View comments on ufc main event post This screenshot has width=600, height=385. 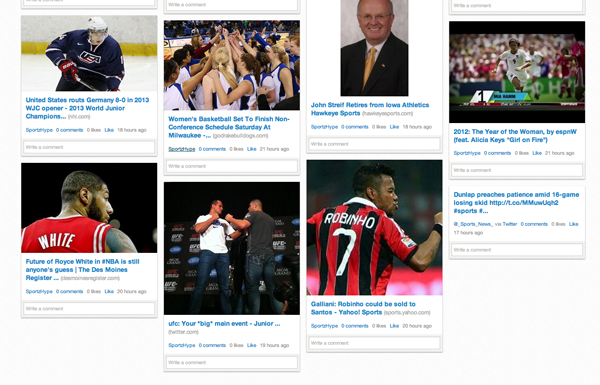pos(212,345)
